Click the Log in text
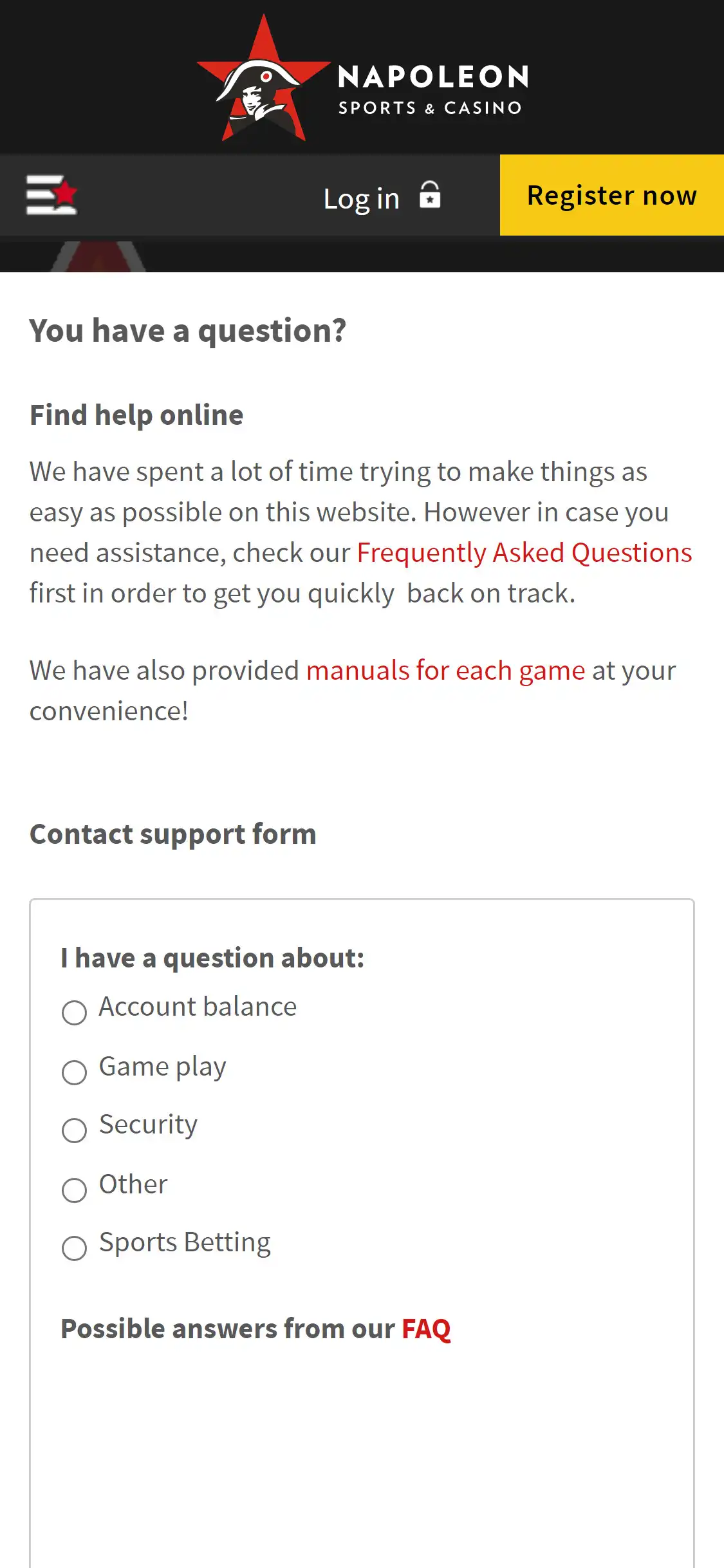Viewport: 724px width, 1568px height. click(361, 198)
